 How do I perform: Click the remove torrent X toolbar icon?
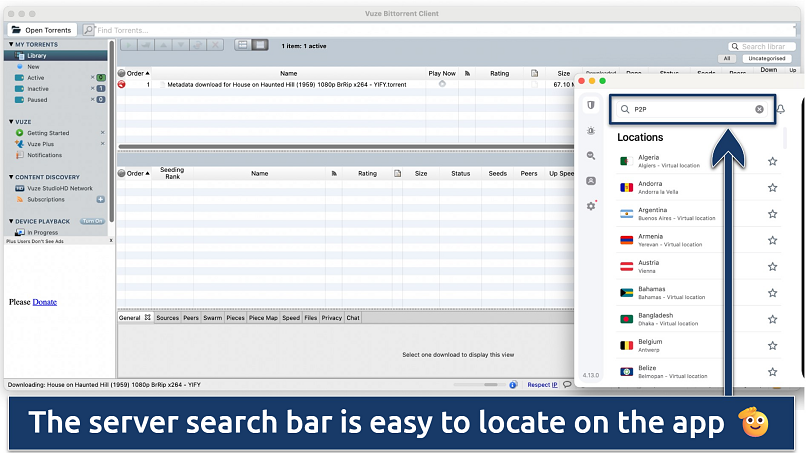point(213,45)
